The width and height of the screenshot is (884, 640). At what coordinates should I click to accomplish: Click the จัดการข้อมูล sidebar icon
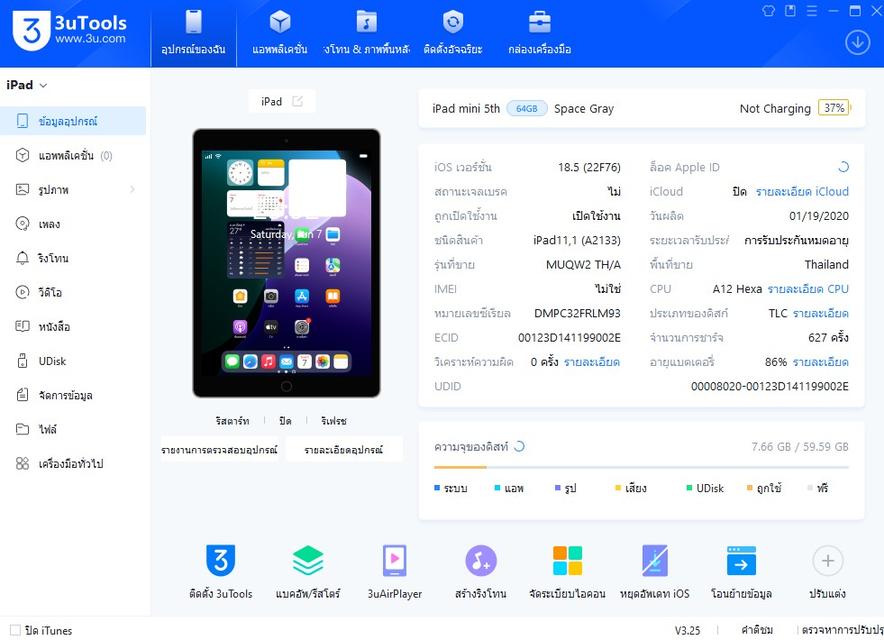(22, 395)
